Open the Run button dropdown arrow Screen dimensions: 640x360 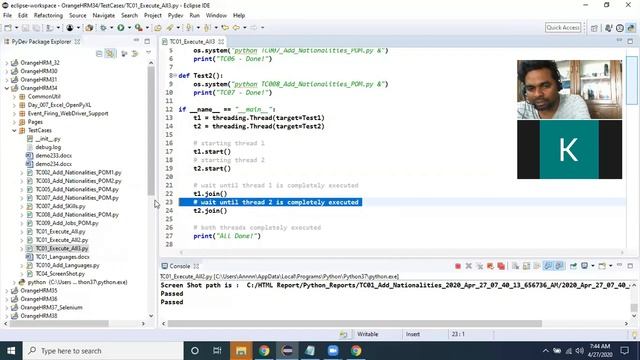pos(129,28)
